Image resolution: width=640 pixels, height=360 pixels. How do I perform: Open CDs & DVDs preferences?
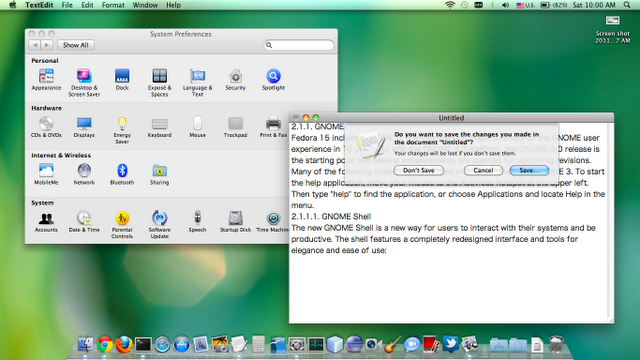tap(46, 127)
